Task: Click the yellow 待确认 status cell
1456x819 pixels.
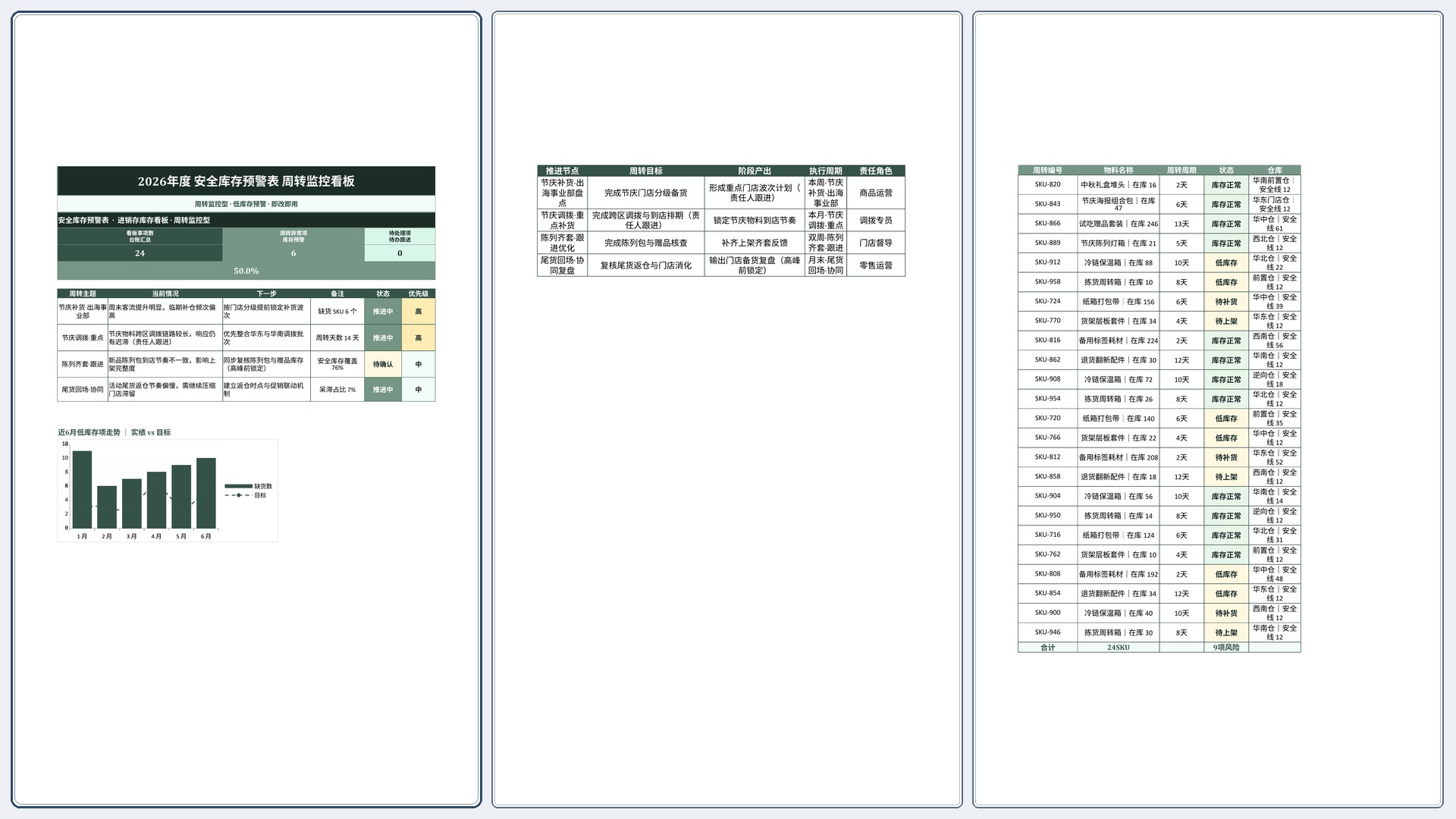Action: click(383, 364)
